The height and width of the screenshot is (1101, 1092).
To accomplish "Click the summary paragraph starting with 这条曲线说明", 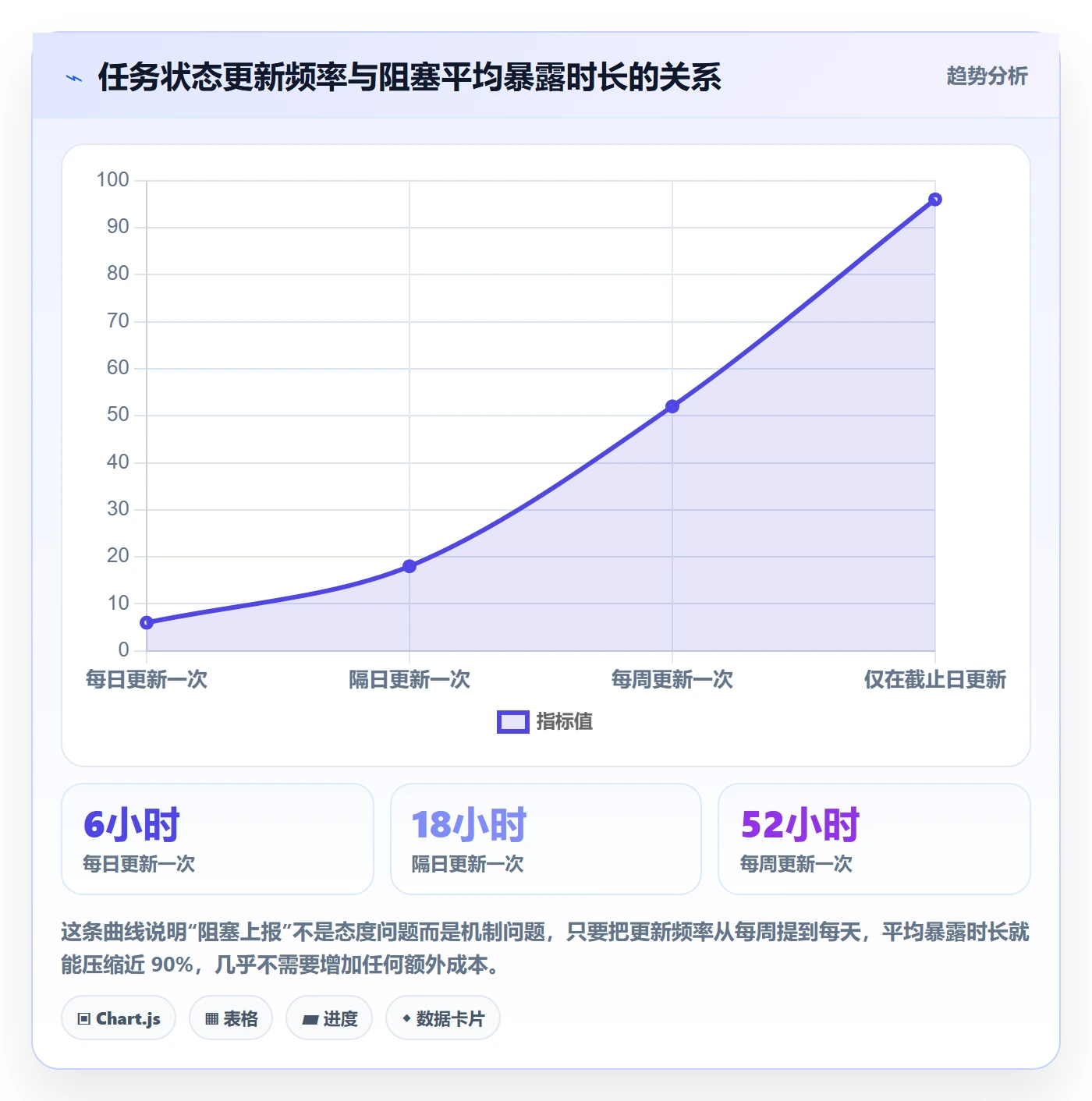I will click(545, 948).
